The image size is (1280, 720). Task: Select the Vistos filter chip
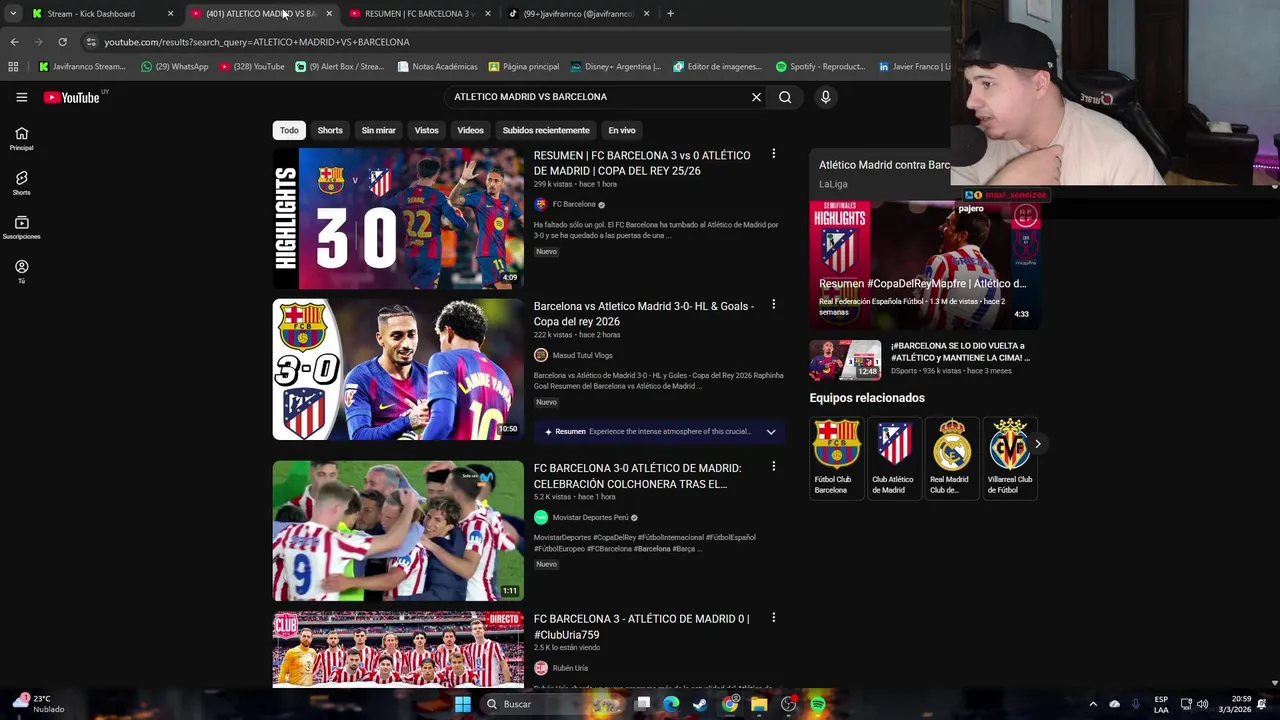pyautogui.click(x=427, y=130)
